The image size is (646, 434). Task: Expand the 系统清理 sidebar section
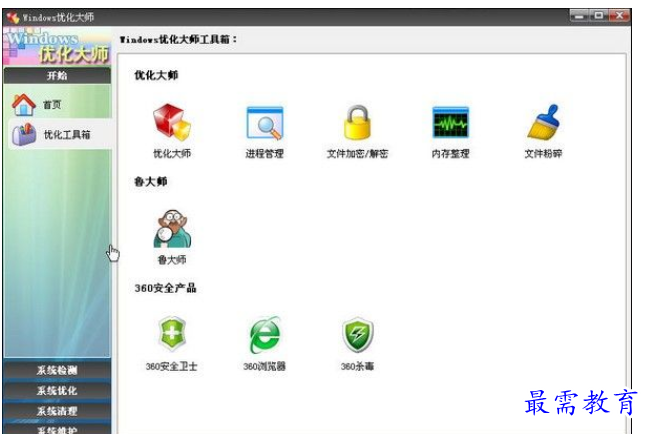[57, 411]
